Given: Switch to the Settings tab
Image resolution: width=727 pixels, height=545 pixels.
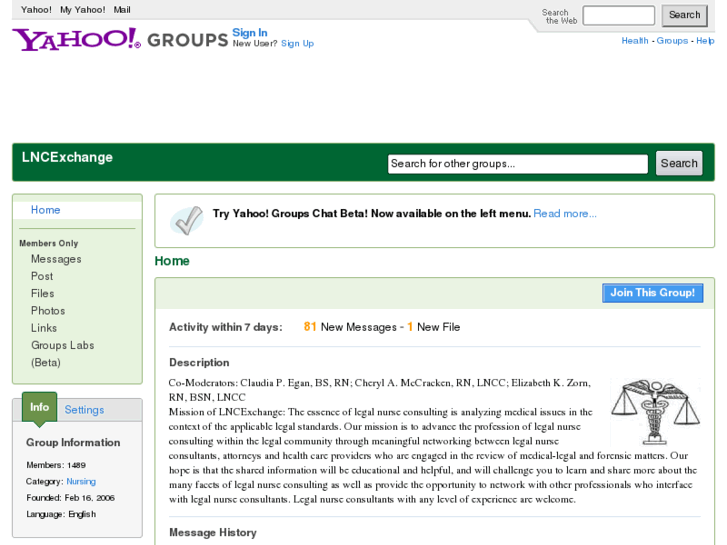Looking at the screenshot, I should coord(84,410).
